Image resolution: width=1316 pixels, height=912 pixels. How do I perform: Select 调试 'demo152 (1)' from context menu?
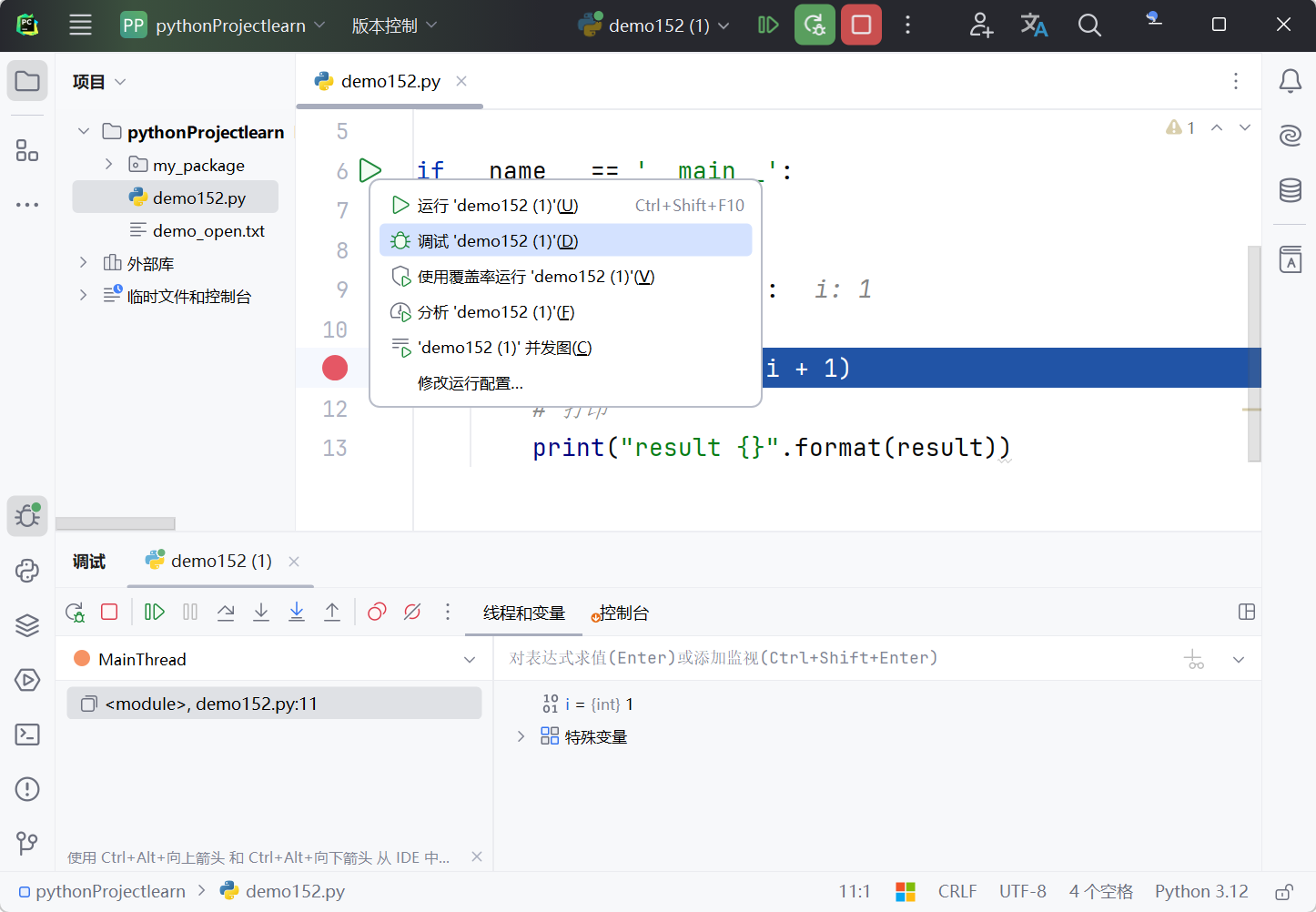565,241
